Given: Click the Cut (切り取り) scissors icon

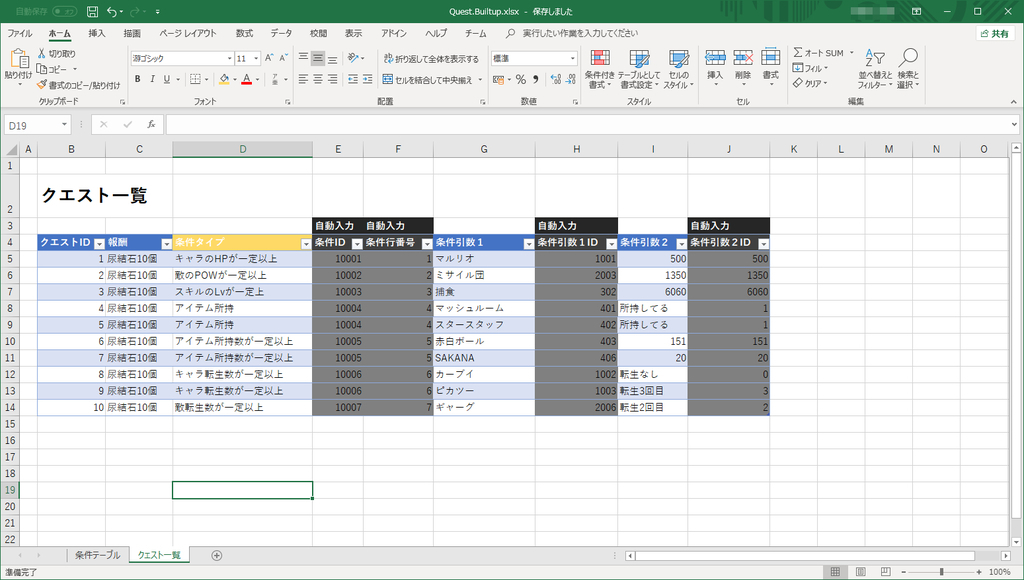Looking at the screenshot, I should click(x=42, y=54).
